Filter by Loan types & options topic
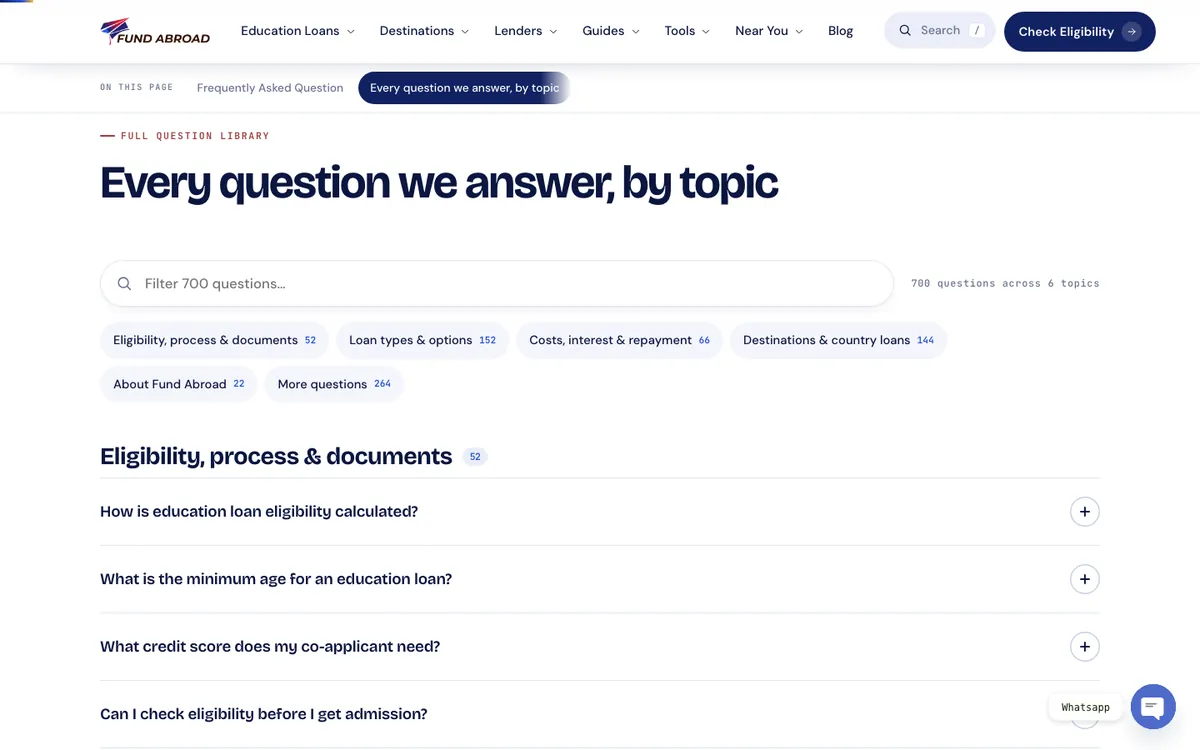 coord(422,340)
